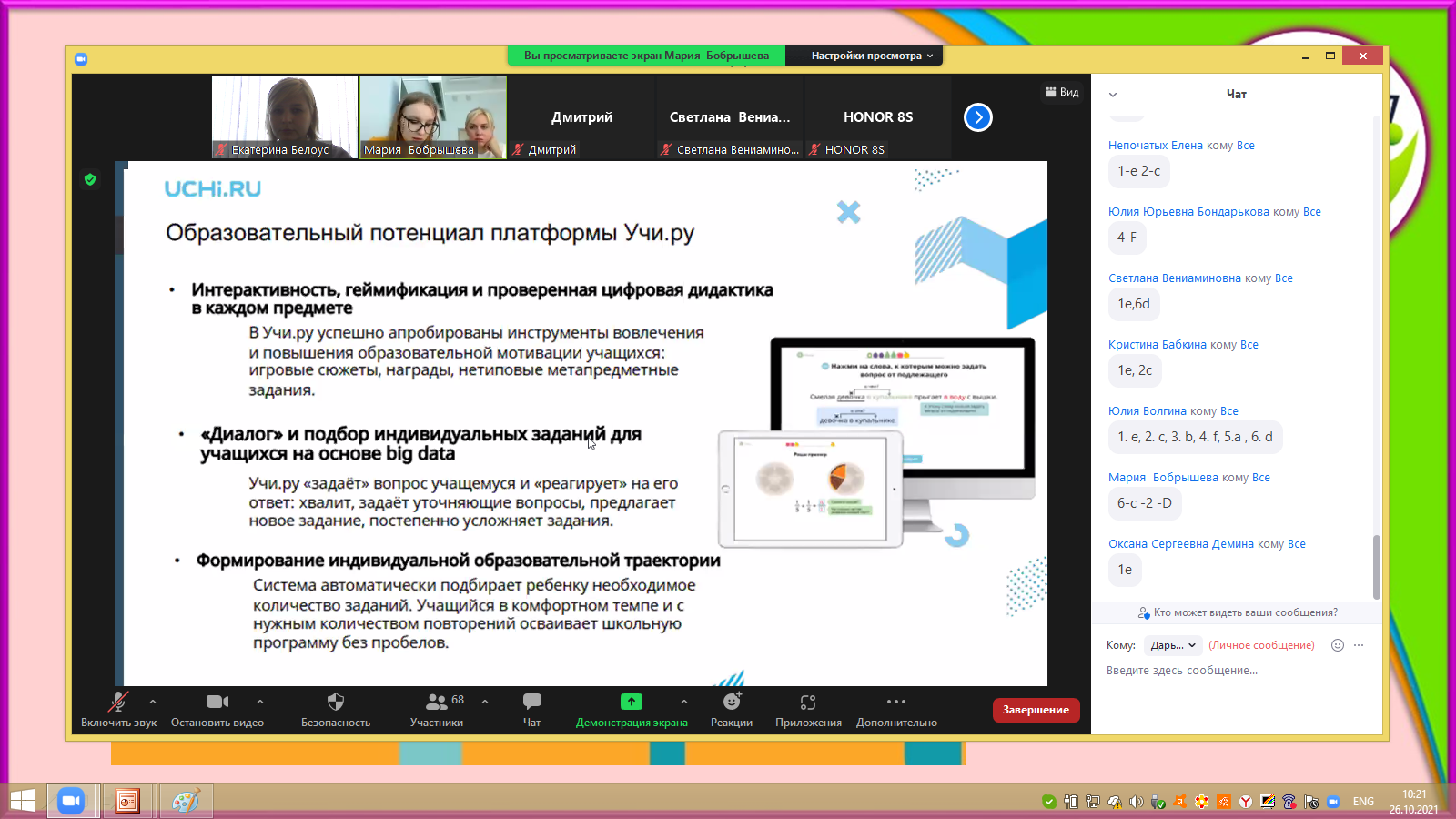Open Кому recipient dropdown in chat
Image resolution: width=1456 pixels, height=819 pixels.
click(1173, 645)
